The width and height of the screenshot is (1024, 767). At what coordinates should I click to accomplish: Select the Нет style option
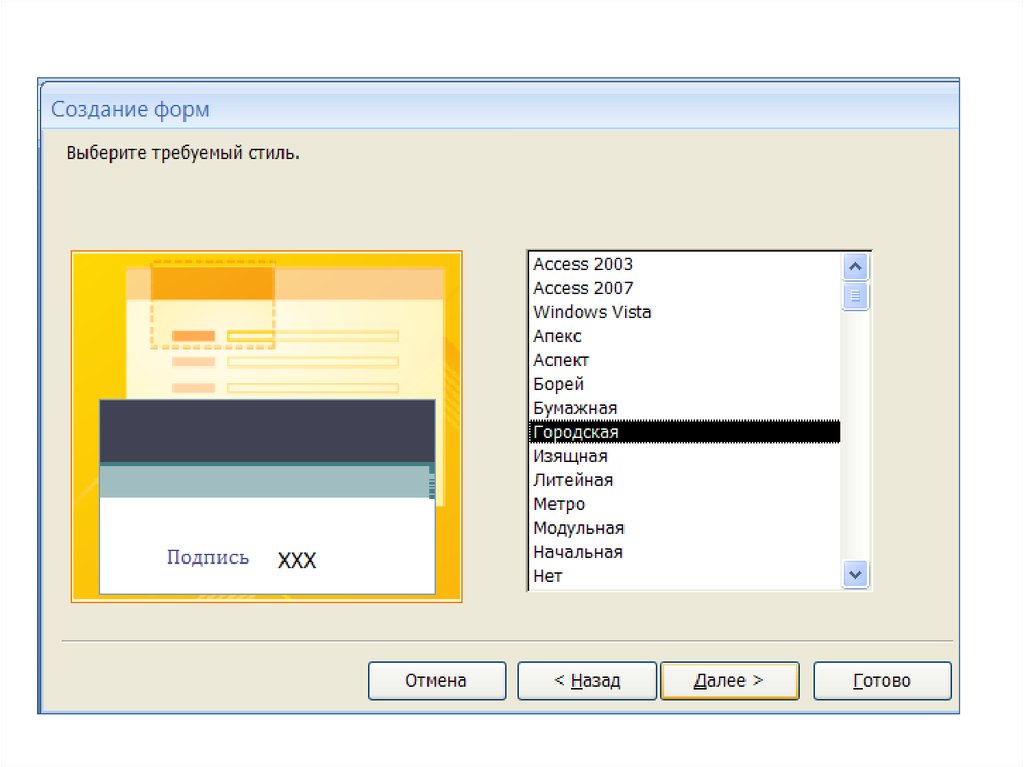(548, 576)
